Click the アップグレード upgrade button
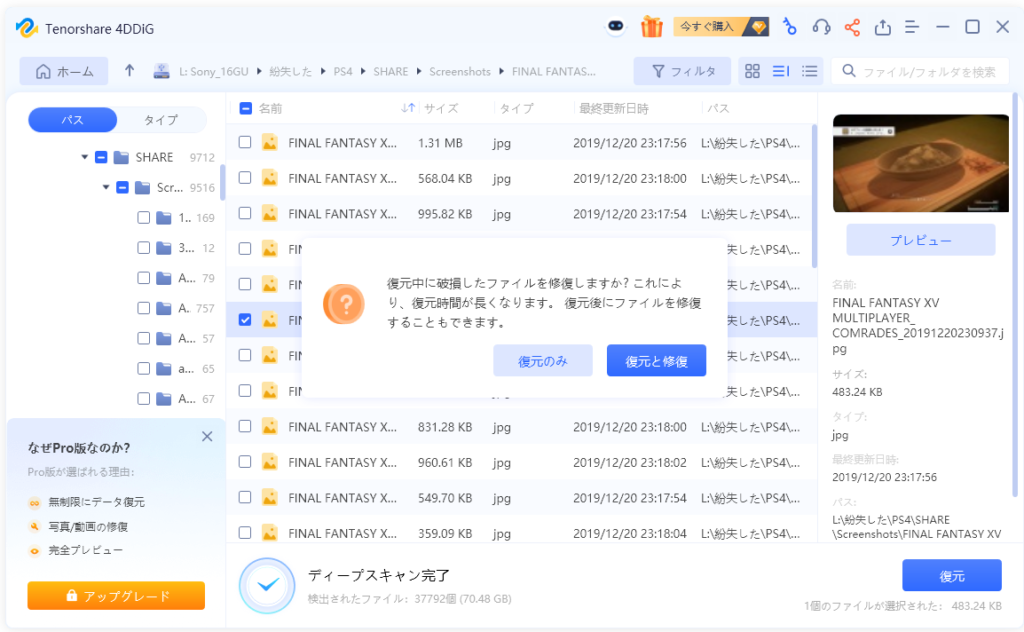Image resolution: width=1024 pixels, height=632 pixels. point(116,595)
